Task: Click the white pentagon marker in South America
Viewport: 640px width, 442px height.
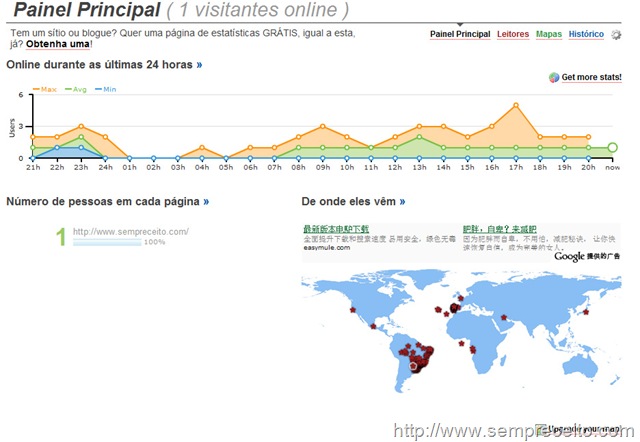Action: click(413, 366)
